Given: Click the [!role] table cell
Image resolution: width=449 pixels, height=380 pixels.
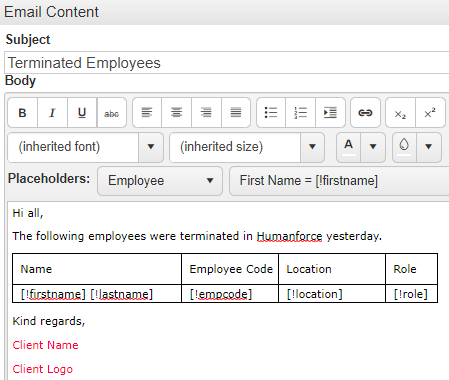Looking at the screenshot, I should 412,294.
